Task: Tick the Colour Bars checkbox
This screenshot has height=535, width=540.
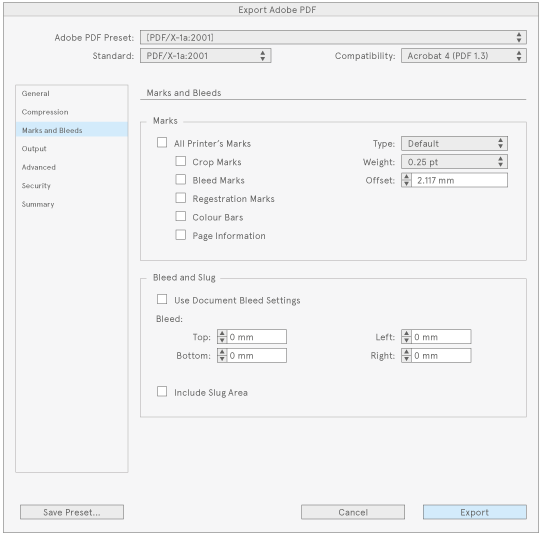Action: (180, 216)
